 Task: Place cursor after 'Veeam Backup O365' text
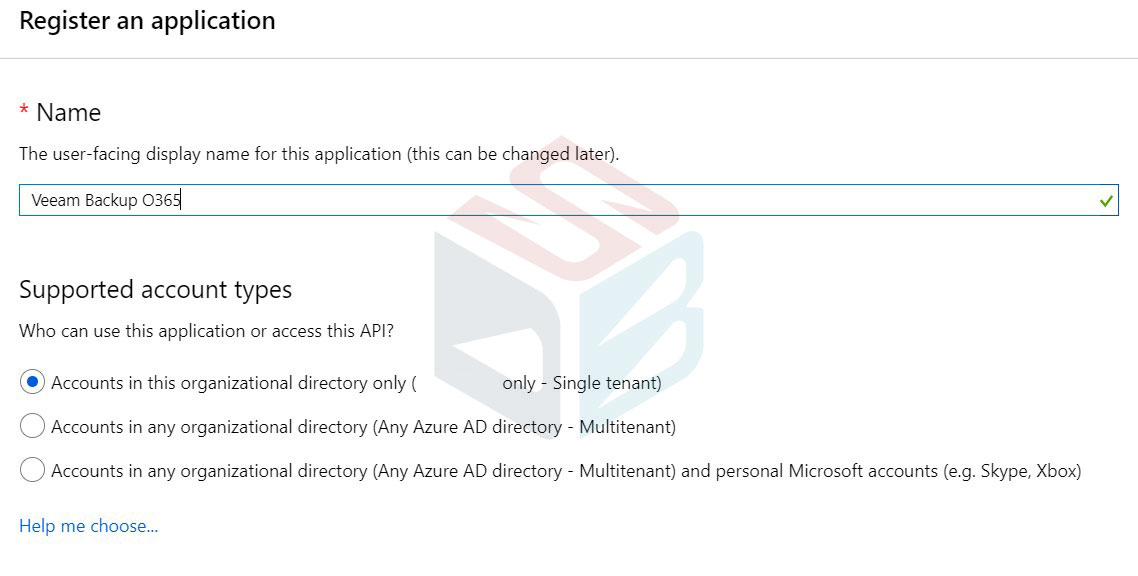coord(180,200)
